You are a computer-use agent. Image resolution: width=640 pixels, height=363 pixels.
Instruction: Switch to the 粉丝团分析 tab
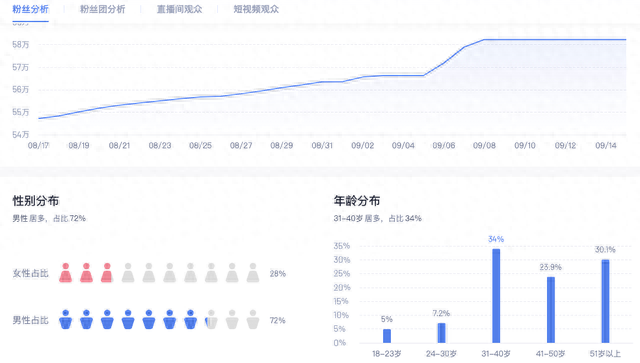[102, 9]
